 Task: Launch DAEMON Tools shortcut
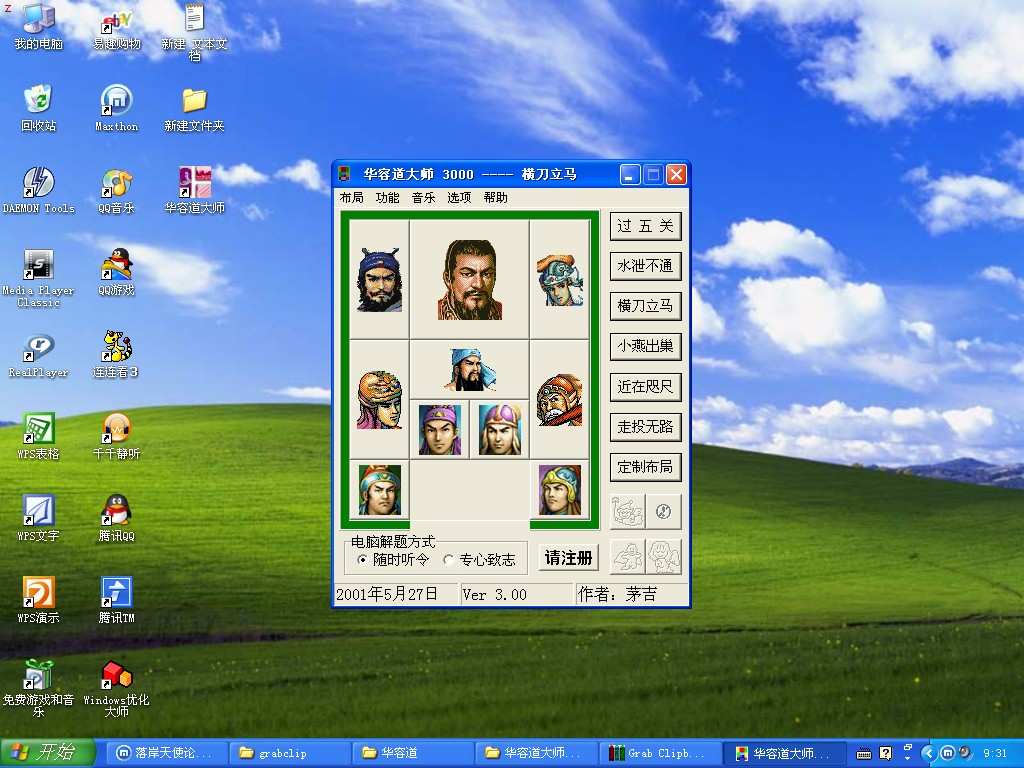coord(39,190)
